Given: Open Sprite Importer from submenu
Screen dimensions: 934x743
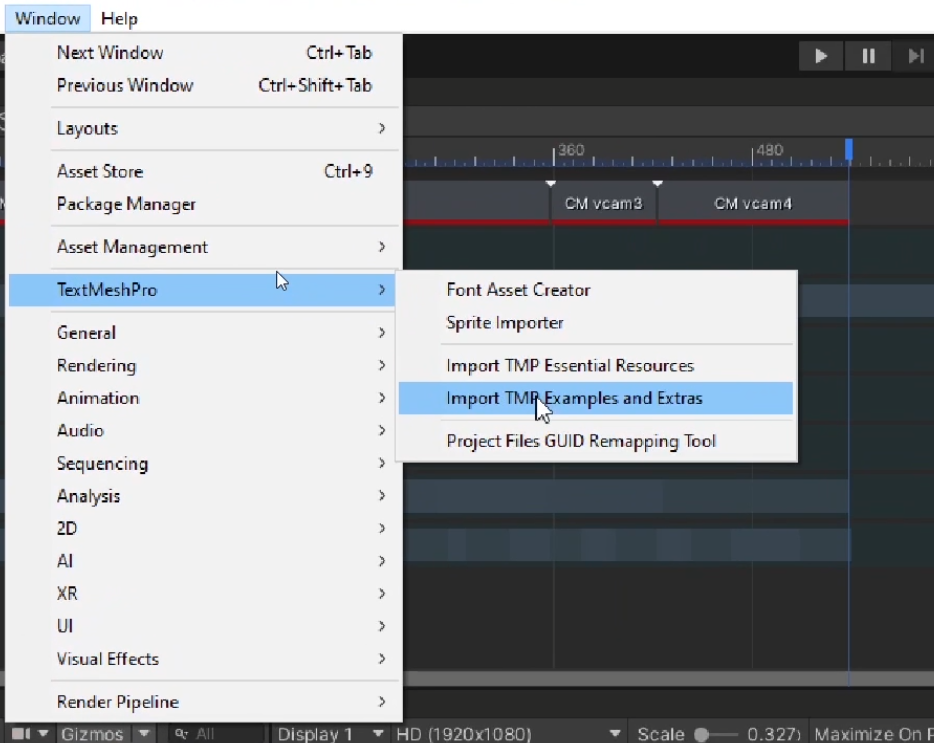Looking at the screenshot, I should pyautogui.click(x=505, y=323).
